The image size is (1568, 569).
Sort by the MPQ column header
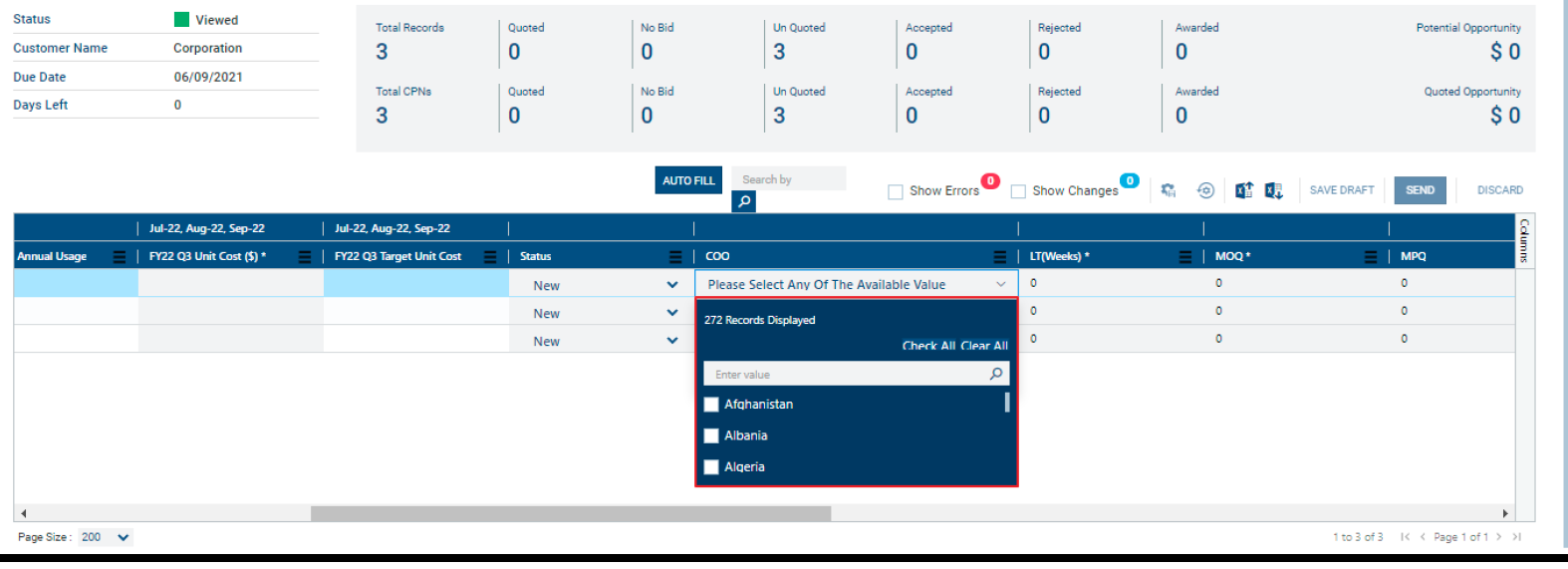coord(1413,256)
